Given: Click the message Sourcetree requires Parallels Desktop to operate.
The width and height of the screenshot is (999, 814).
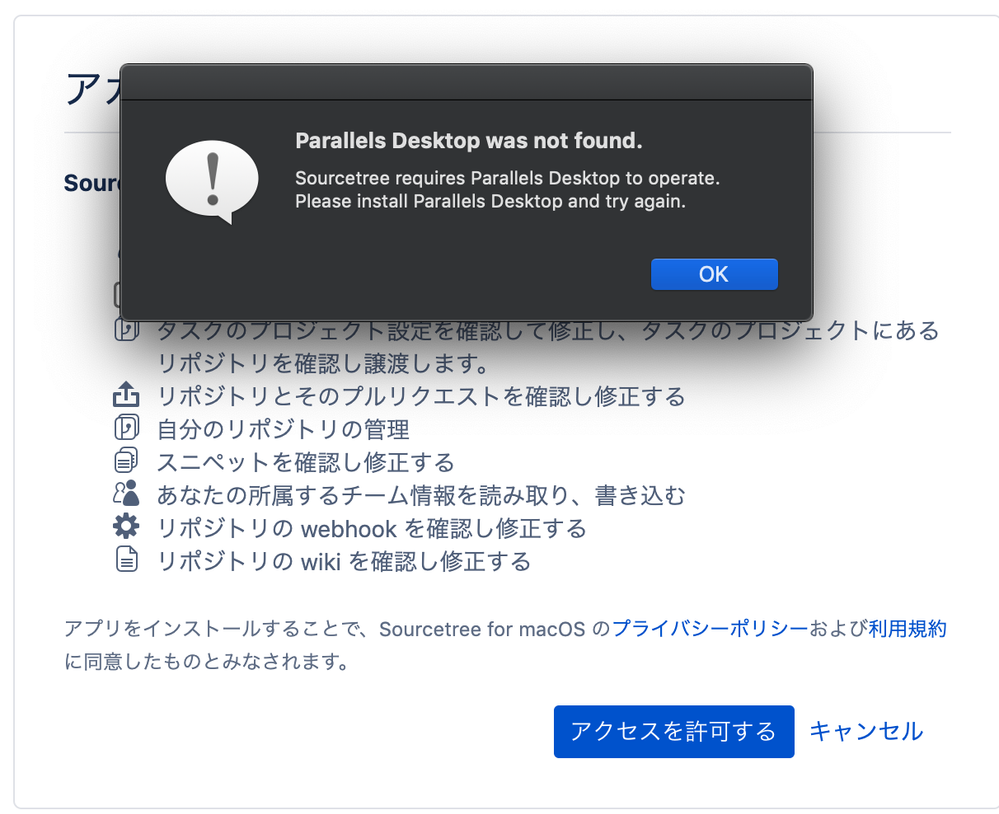Looking at the screenshot, I should (x=507, y=178).
